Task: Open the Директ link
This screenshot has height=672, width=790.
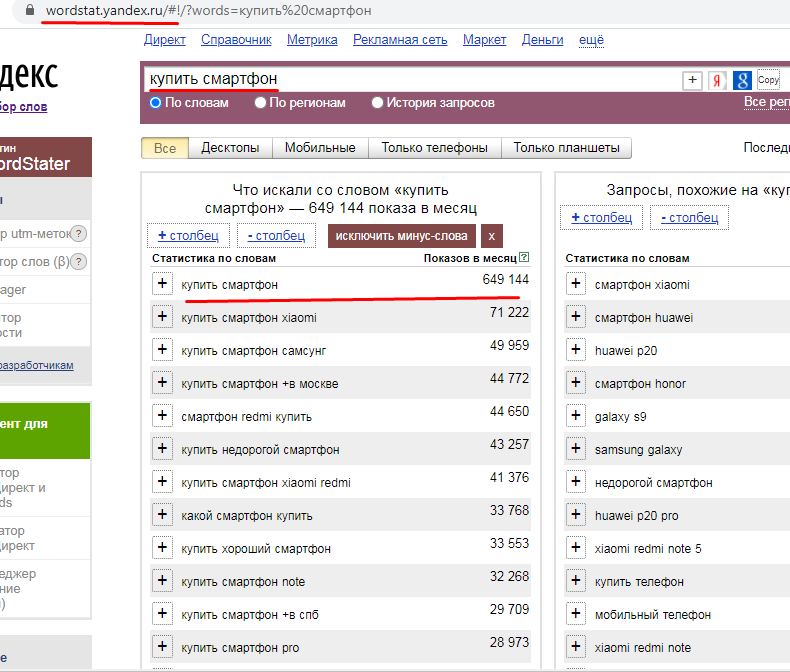Action: pos(165,40)
